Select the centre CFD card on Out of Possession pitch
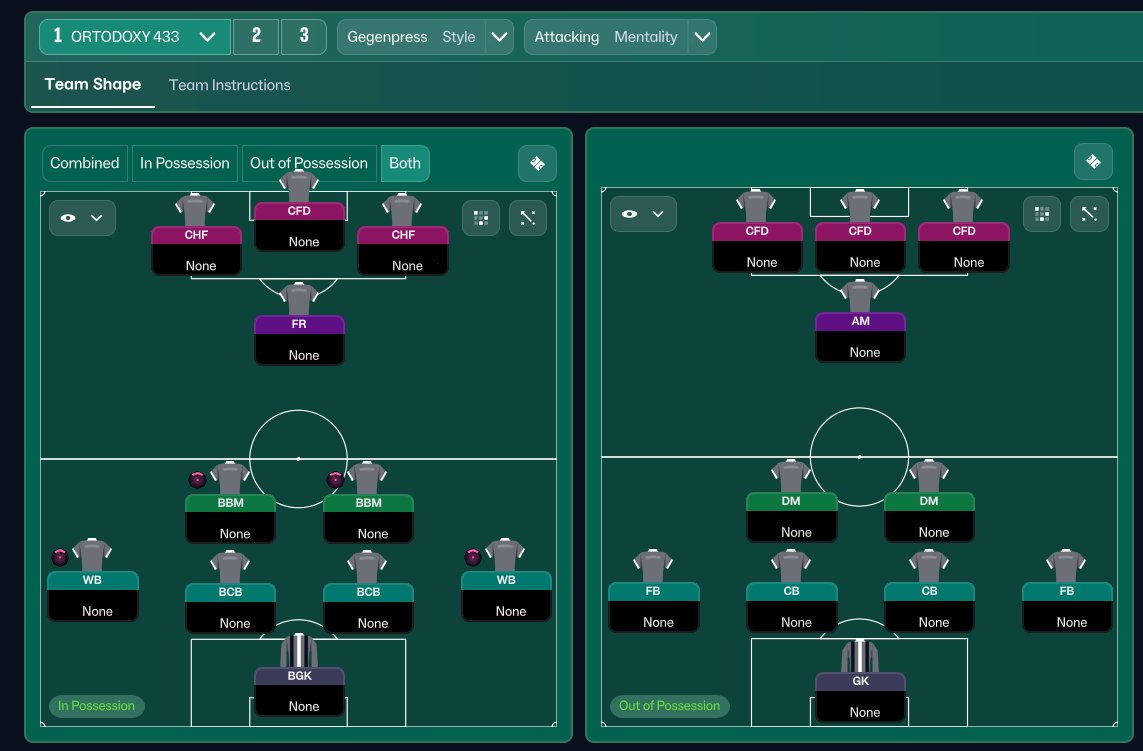The image size is (1143, 751). pos(860,246)
